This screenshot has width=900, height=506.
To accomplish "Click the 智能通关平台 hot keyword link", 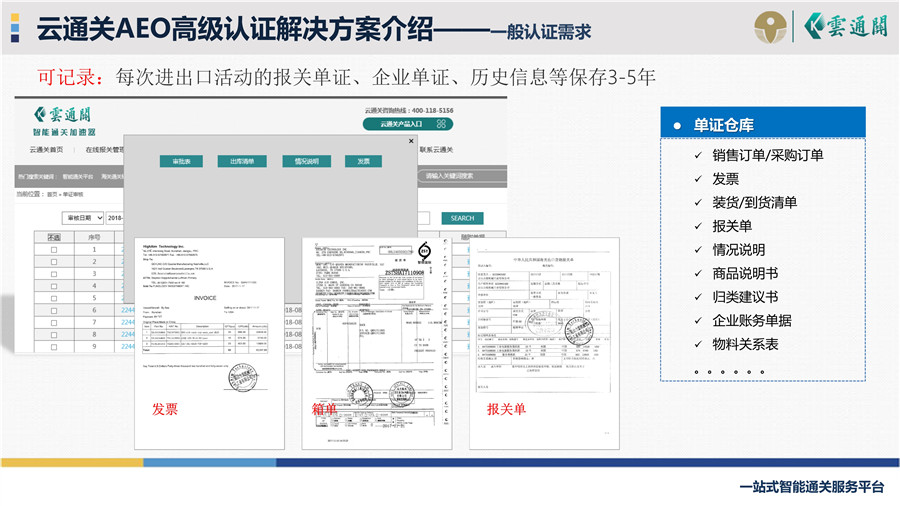I will coord(77,177).
